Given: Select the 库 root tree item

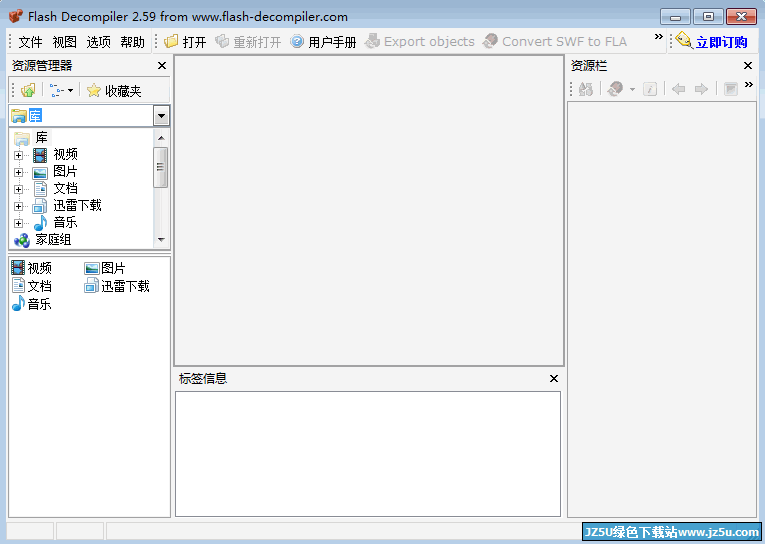Looking at the screenshot, I should pos(41,138).
